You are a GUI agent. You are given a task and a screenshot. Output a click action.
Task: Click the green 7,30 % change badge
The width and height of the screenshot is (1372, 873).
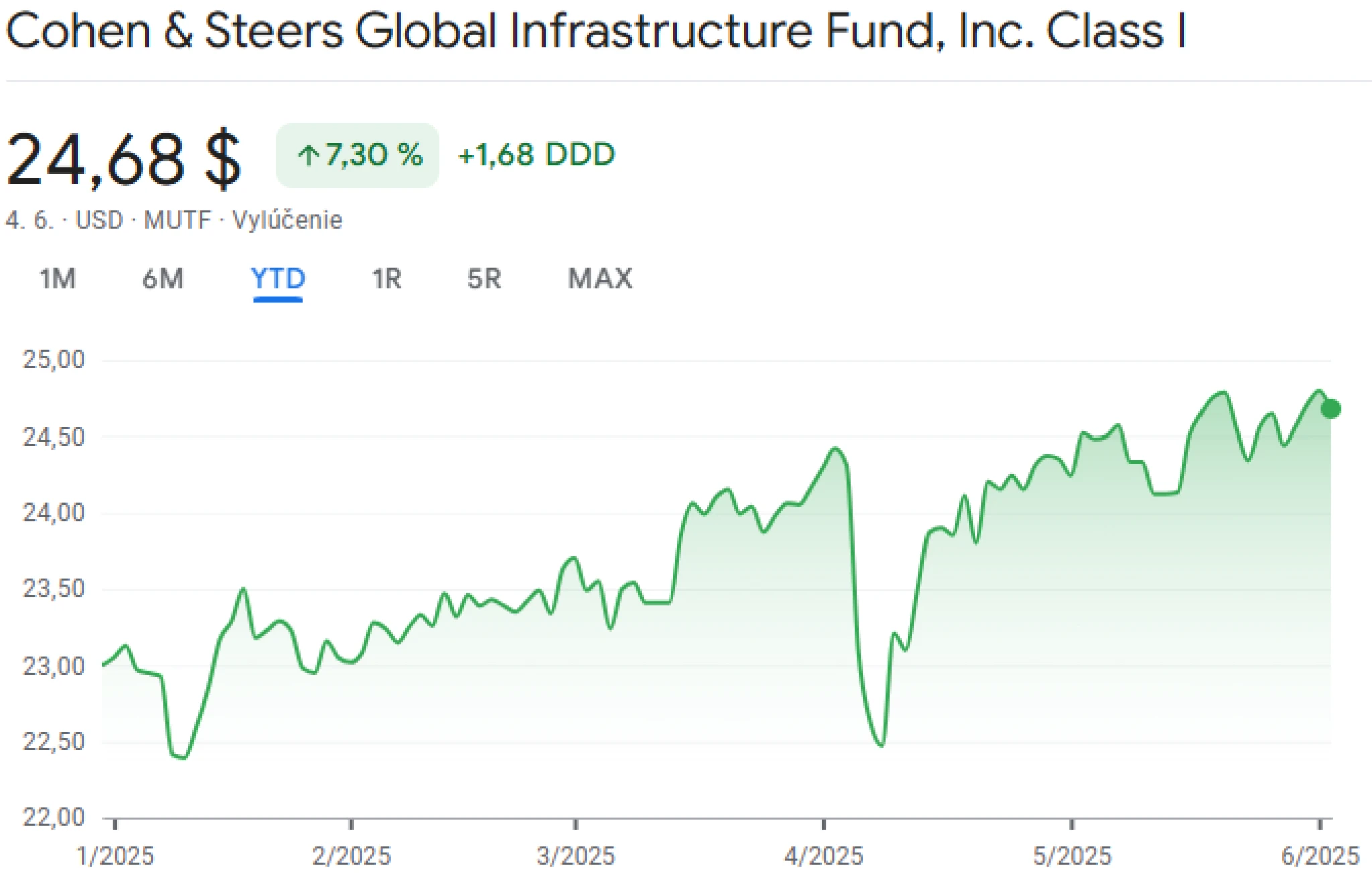(x=358, y=155)
